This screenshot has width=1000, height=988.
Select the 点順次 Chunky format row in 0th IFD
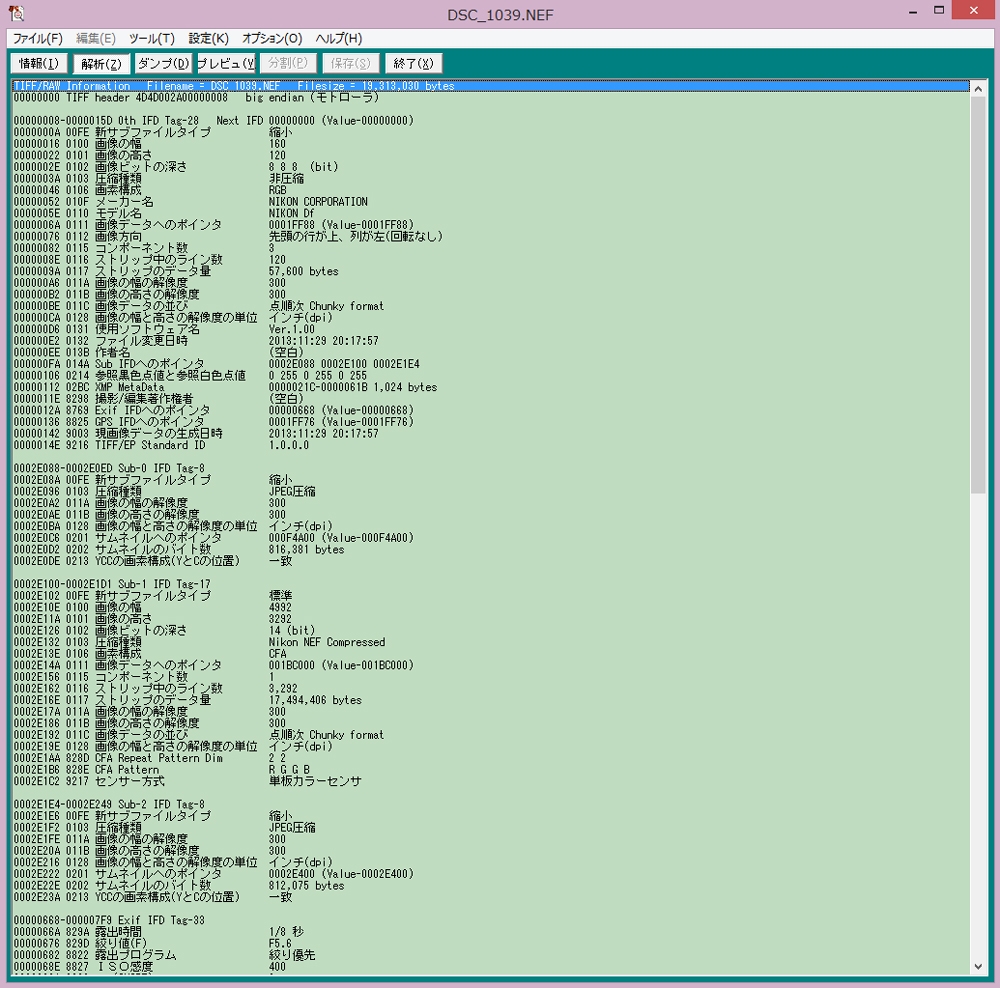pos(490,306)
